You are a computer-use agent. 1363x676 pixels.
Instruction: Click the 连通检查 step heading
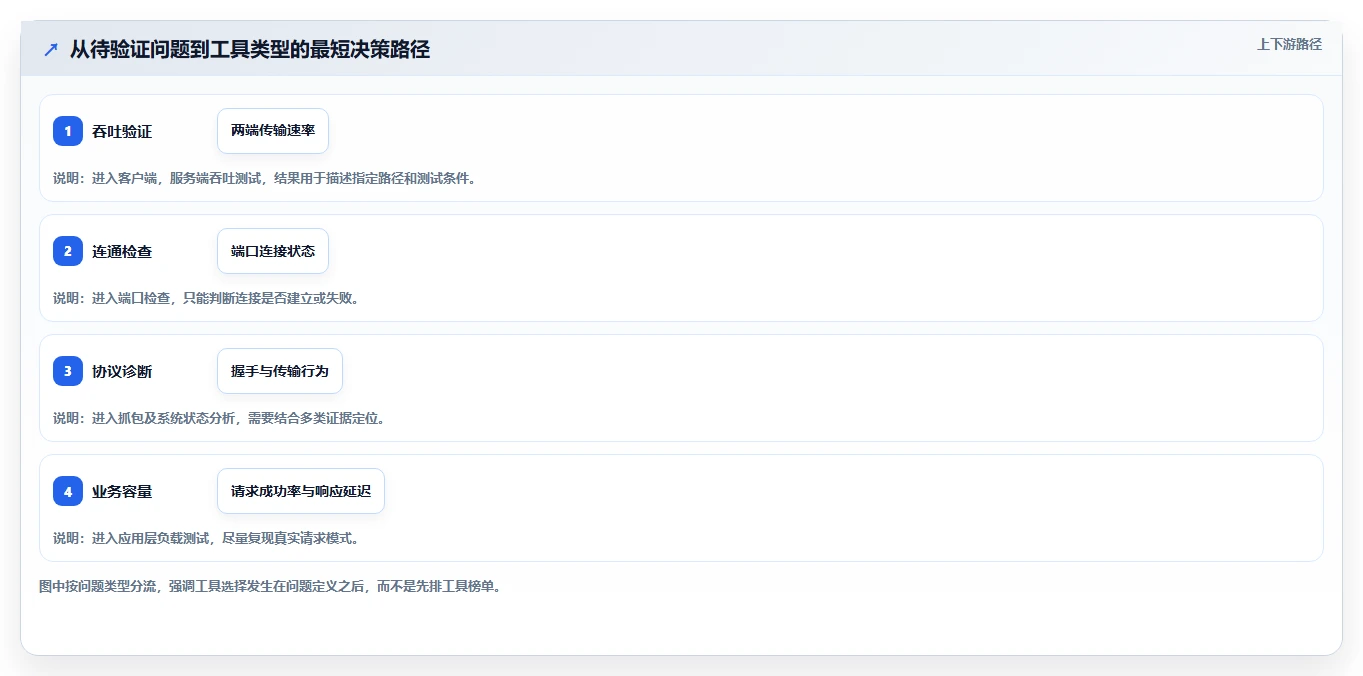click(x=122, y=251)
